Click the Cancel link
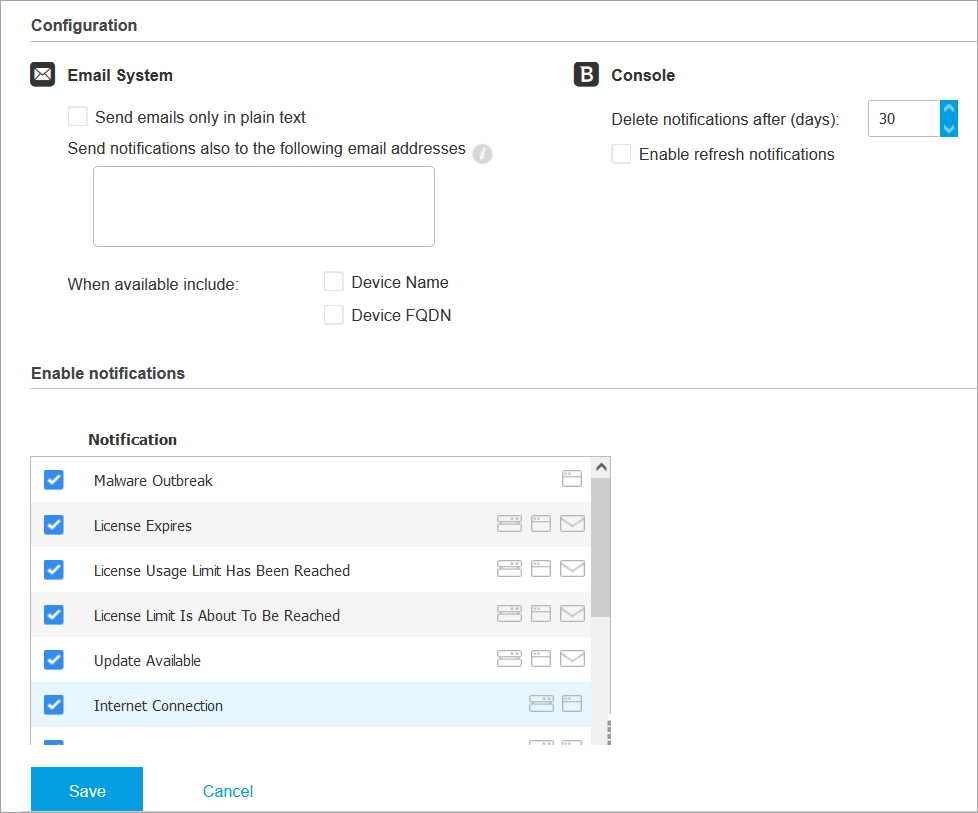 [x=228, y=791]
